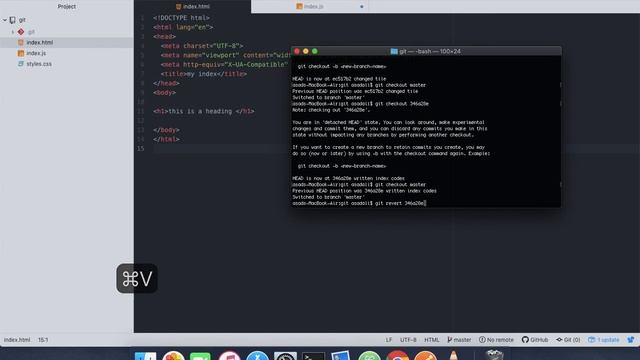Open Finder from the dock

pos(145,356)
